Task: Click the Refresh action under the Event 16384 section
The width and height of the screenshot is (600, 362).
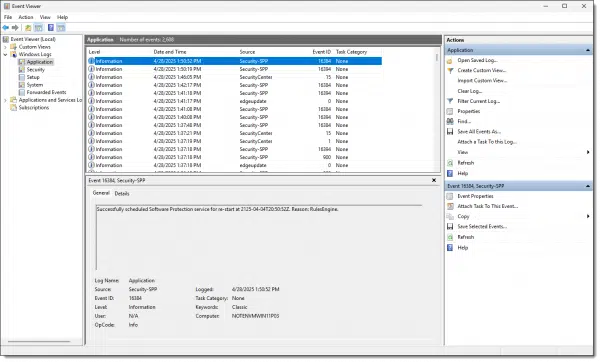Action: (466, 237)
